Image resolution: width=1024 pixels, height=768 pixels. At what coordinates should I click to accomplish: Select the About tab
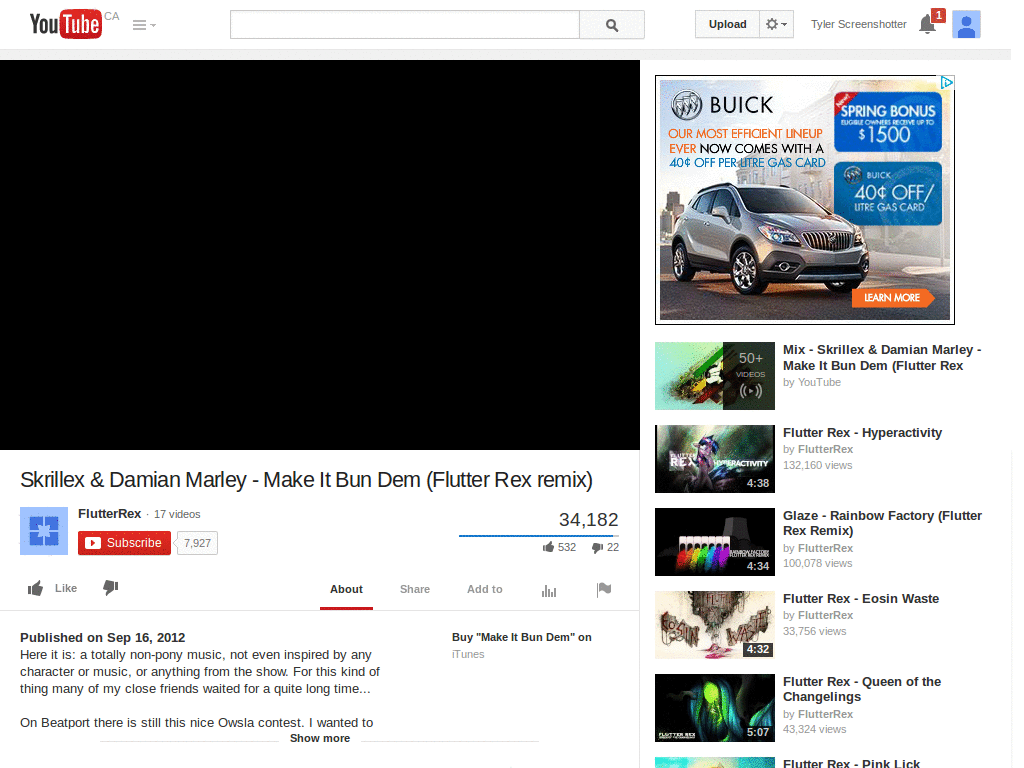click(346, 589)
